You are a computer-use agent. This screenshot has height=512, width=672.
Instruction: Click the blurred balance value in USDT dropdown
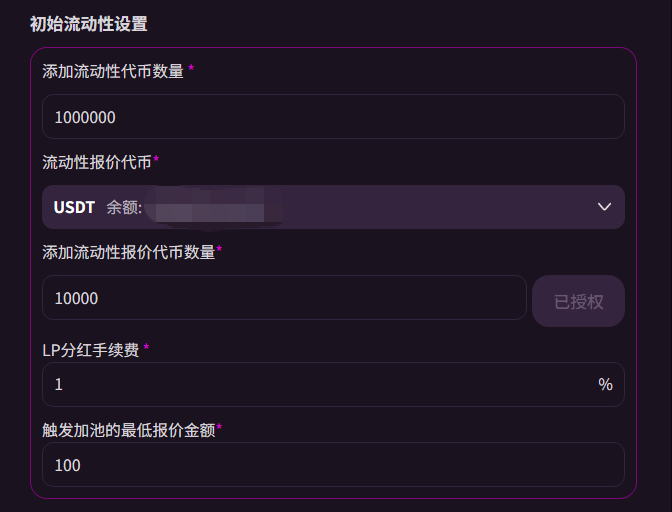[x=213, y=208]
